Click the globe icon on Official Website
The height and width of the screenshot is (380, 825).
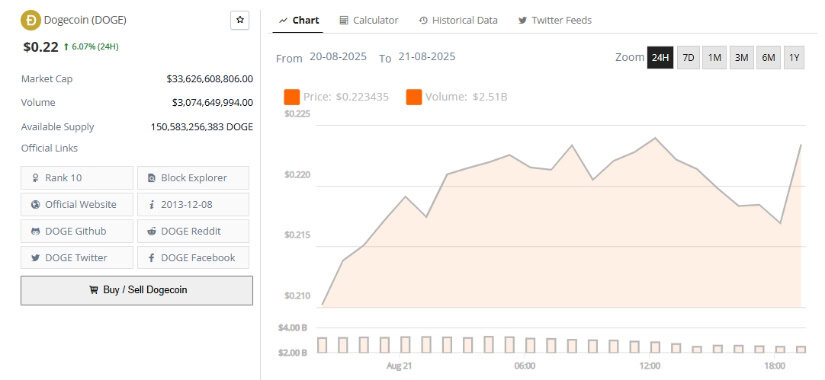[x=35, y=205]
